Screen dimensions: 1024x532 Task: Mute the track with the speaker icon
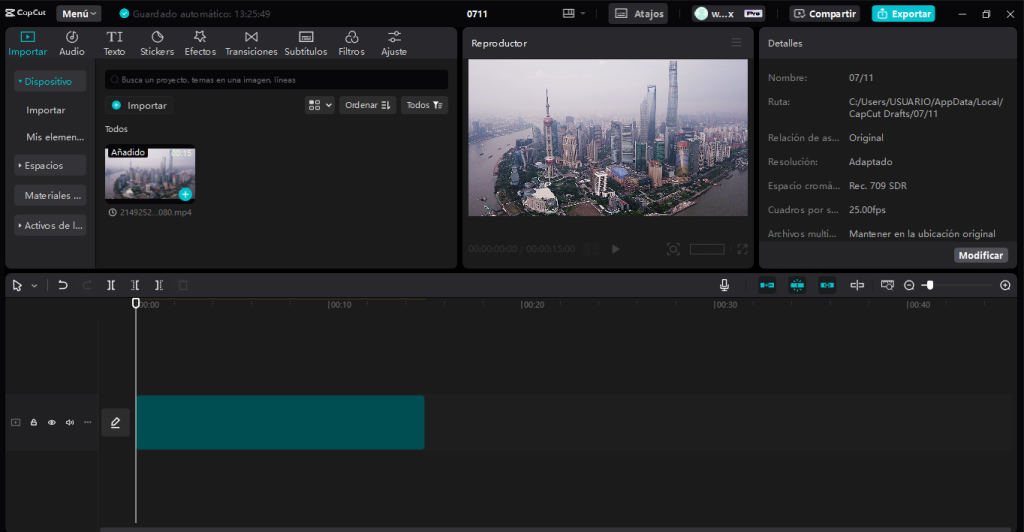tap(70, 423)
